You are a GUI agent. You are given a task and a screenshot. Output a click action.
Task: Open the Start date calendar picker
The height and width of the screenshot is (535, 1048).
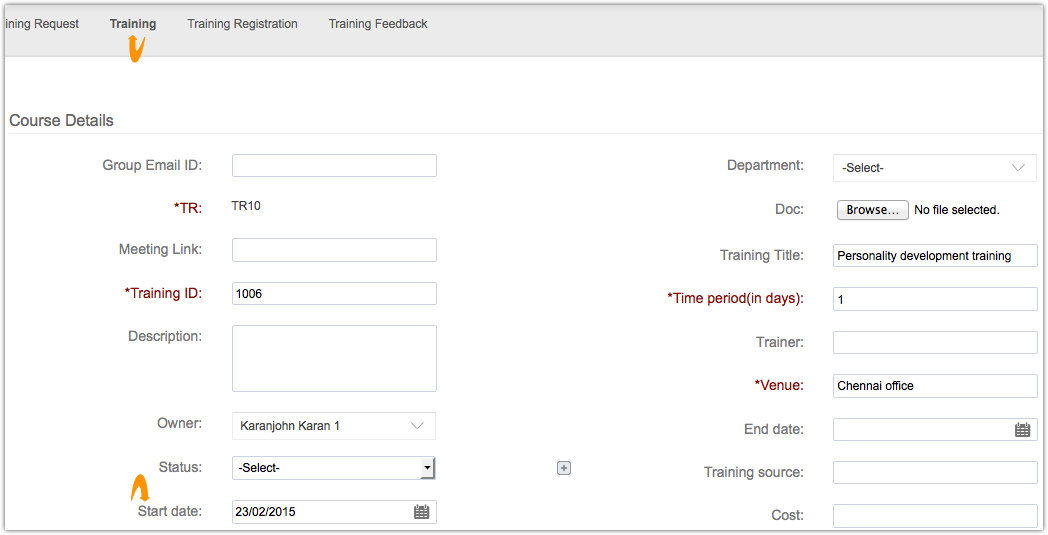[x=422, y=512]
